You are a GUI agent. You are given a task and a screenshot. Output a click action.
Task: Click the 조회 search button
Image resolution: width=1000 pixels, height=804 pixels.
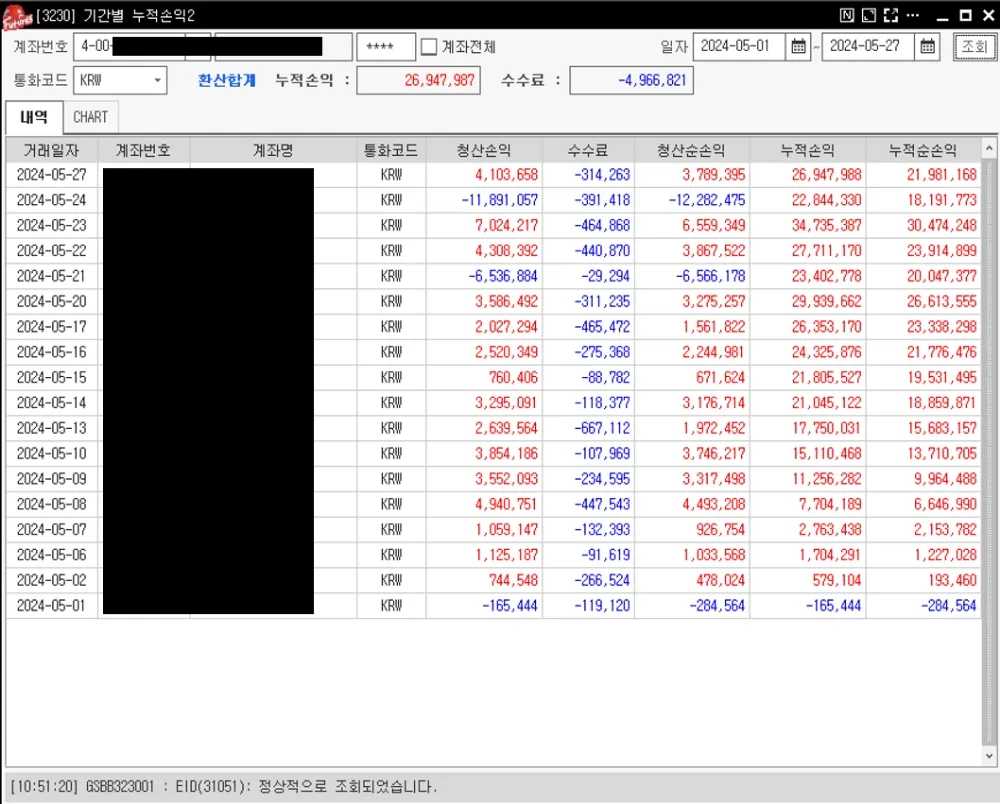coord(974,47)
